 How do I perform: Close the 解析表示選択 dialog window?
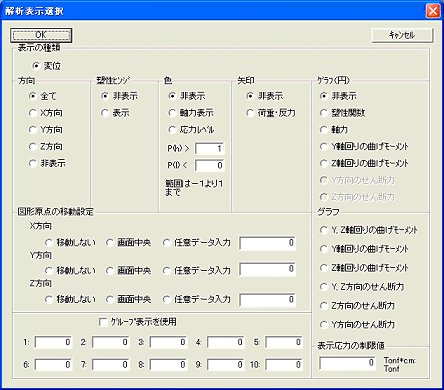433,11
